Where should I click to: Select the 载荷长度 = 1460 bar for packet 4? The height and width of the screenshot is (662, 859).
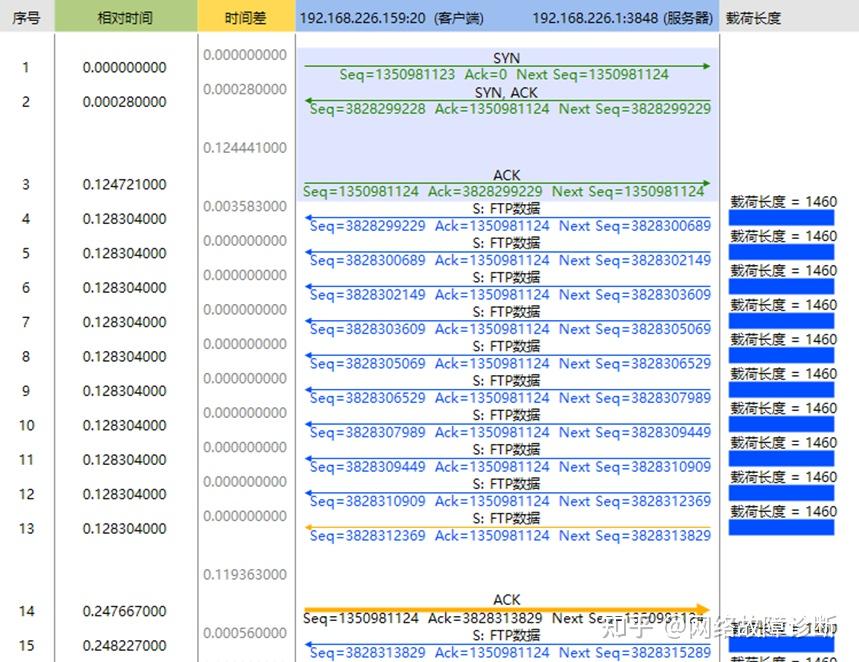tap(781, 215)
